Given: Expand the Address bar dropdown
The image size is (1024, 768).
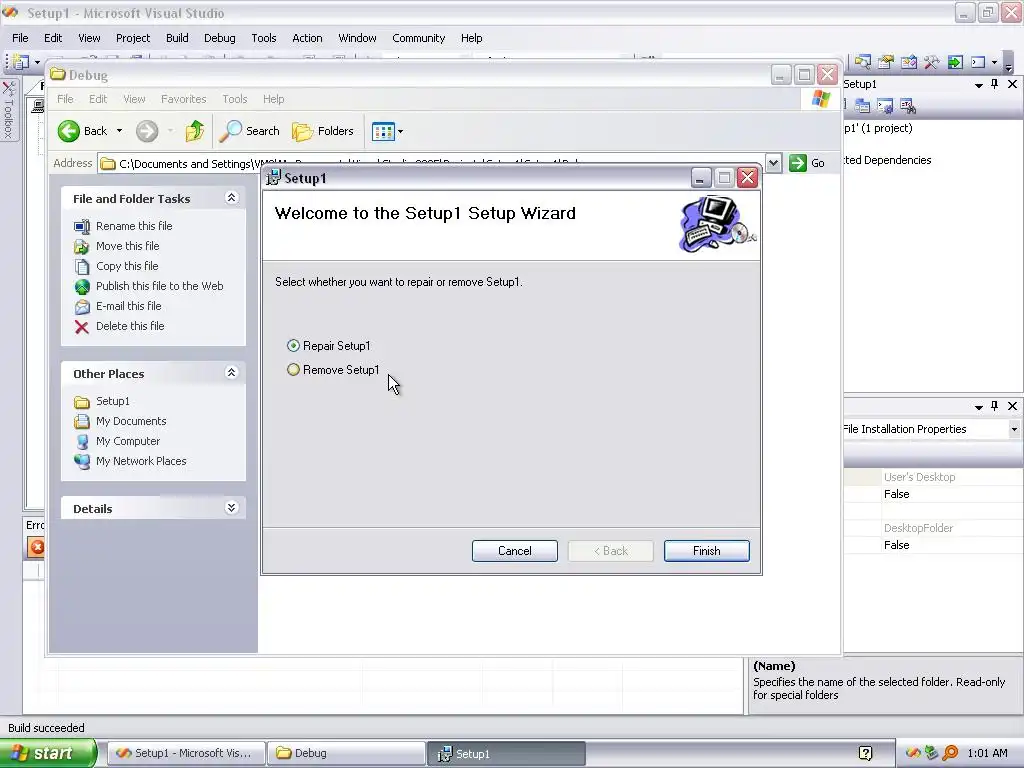Looking at the screenshot, I should [x=773, y=163].
